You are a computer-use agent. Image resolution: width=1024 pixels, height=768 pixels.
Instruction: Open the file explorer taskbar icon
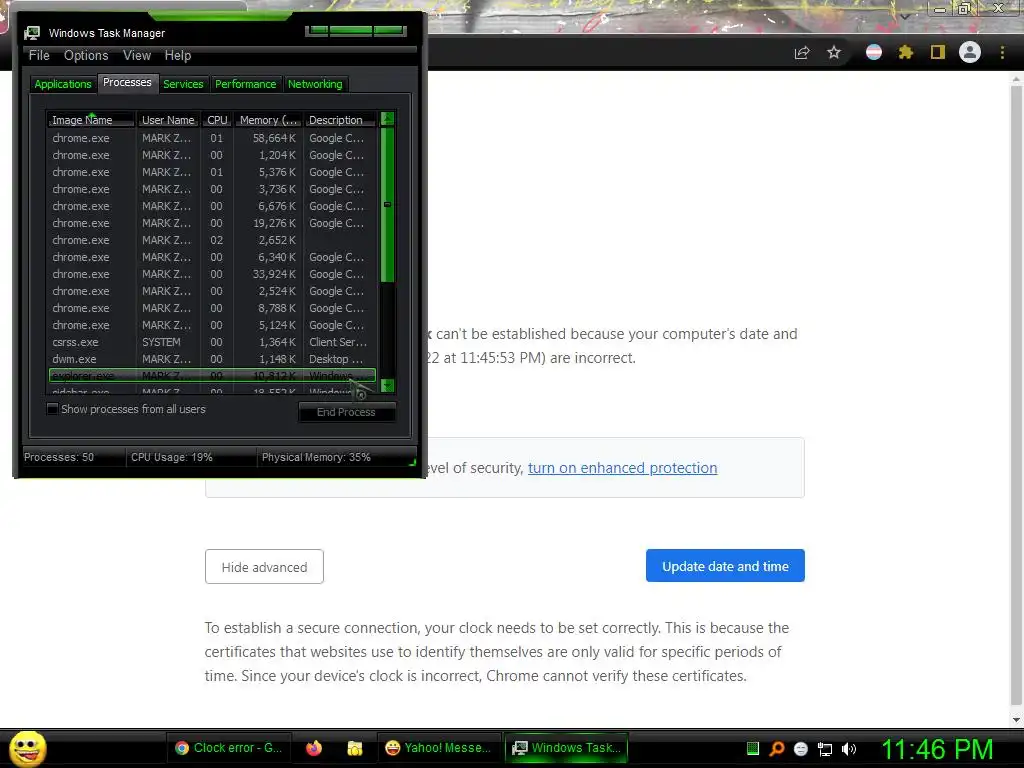coord(355,748)
